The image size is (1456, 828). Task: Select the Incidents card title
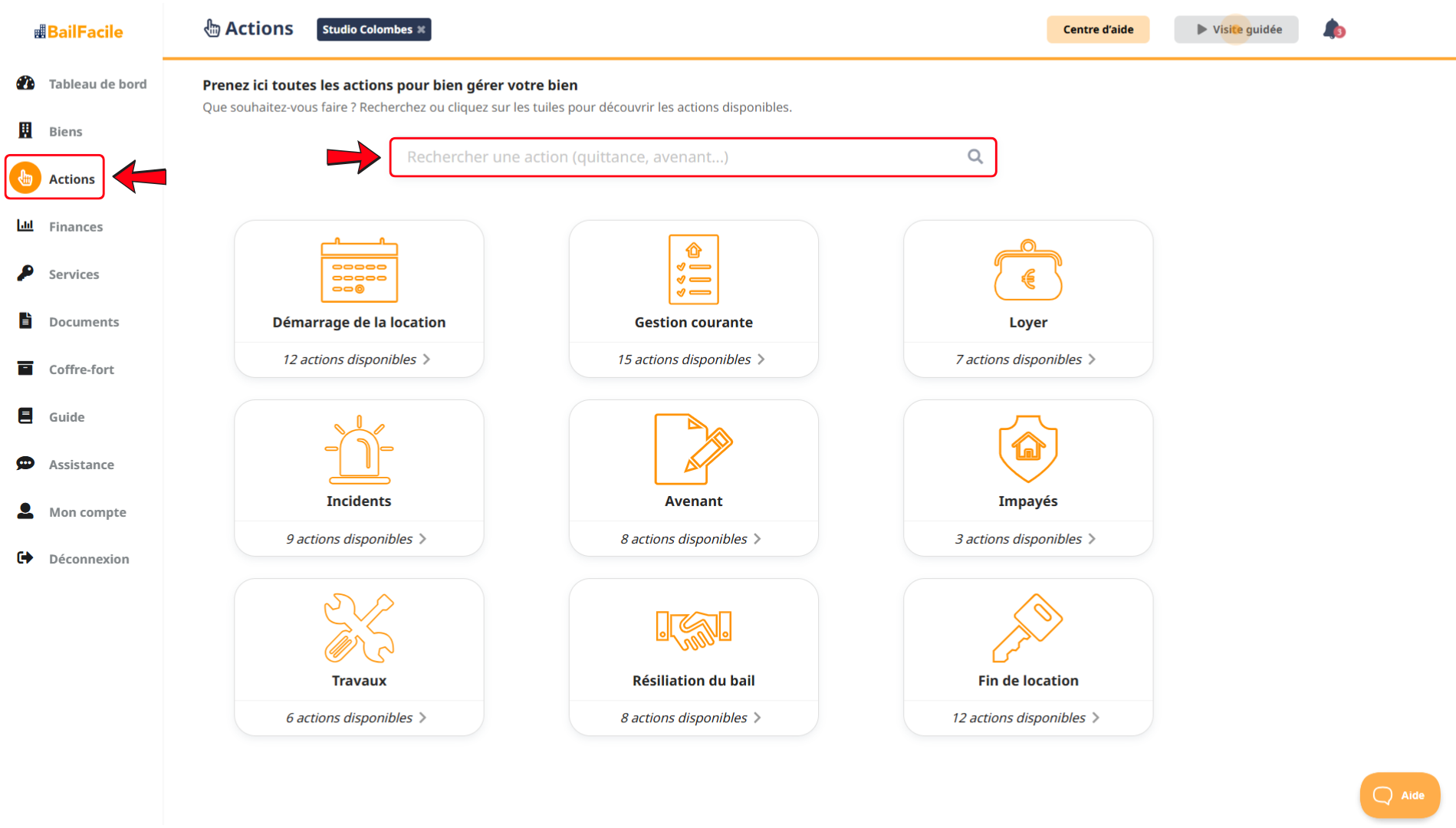coord(359,501)
